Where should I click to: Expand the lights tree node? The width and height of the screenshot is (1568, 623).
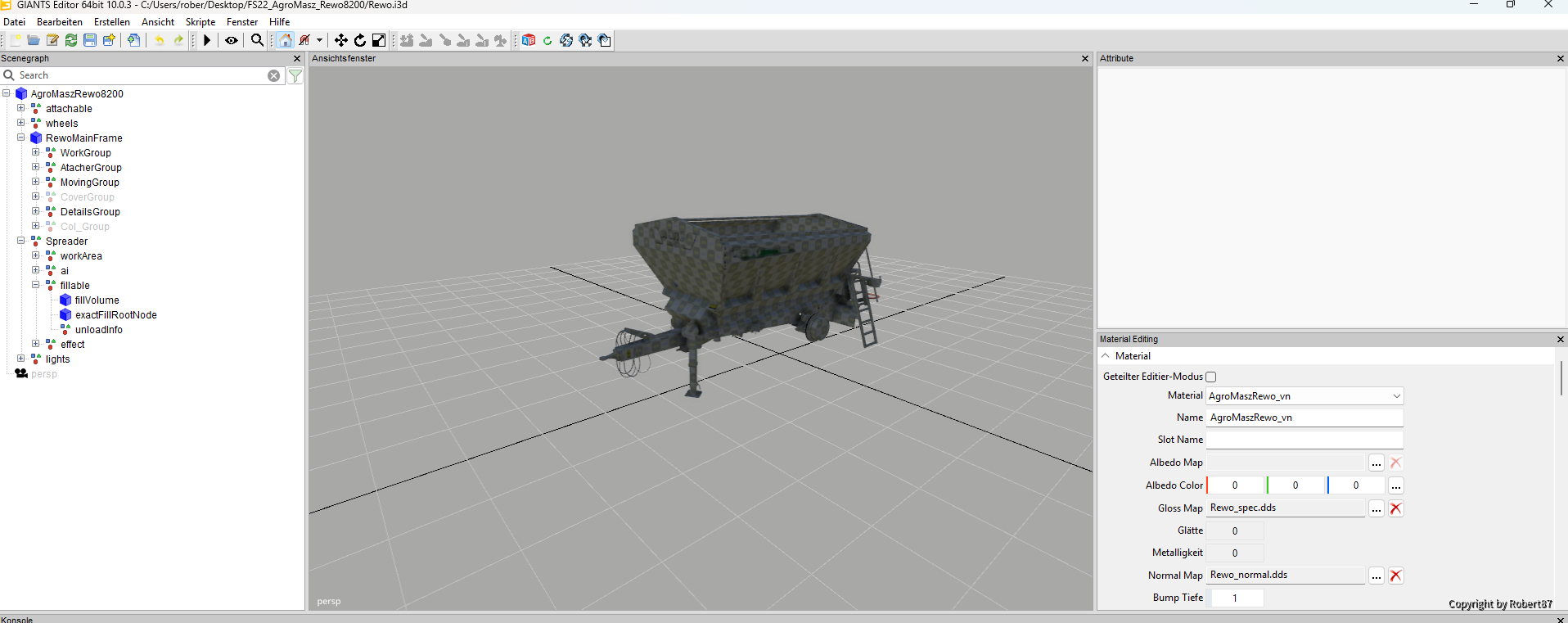coord(21,359)
